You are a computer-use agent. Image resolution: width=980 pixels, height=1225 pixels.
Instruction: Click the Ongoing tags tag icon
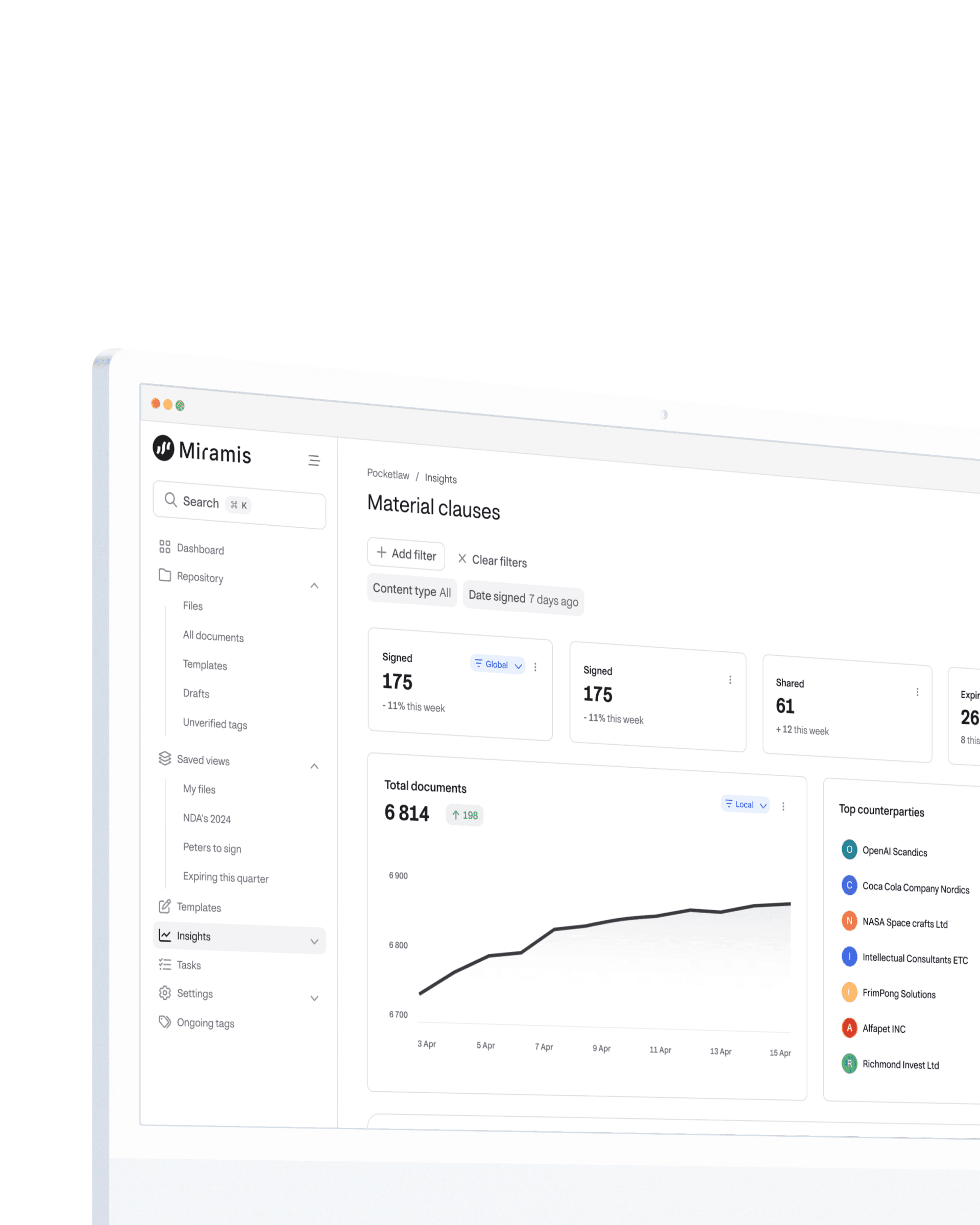pyautogui.click(x=165, y=1021)
